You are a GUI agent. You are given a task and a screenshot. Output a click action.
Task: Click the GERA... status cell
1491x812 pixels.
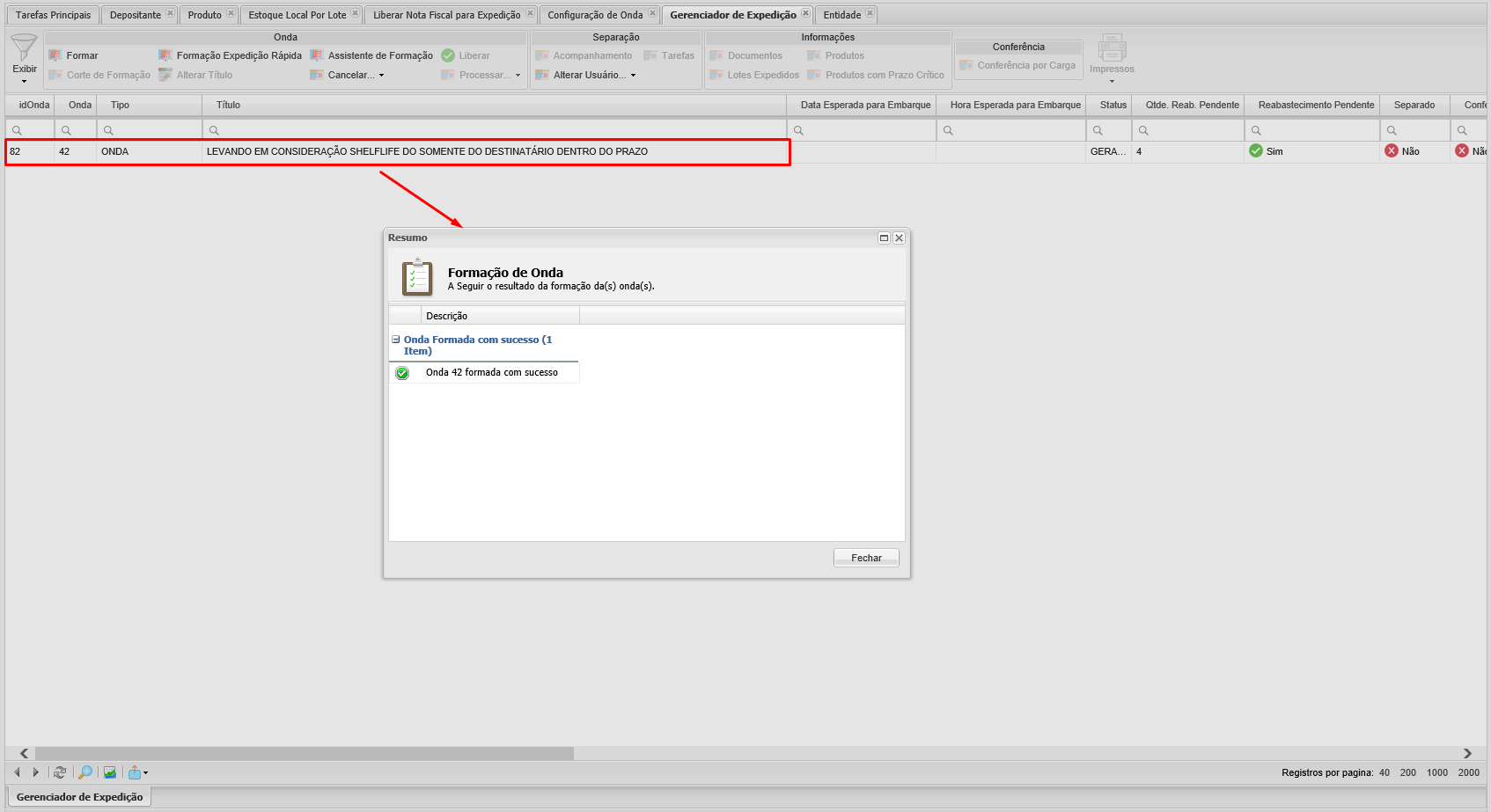coord(1108,151)
